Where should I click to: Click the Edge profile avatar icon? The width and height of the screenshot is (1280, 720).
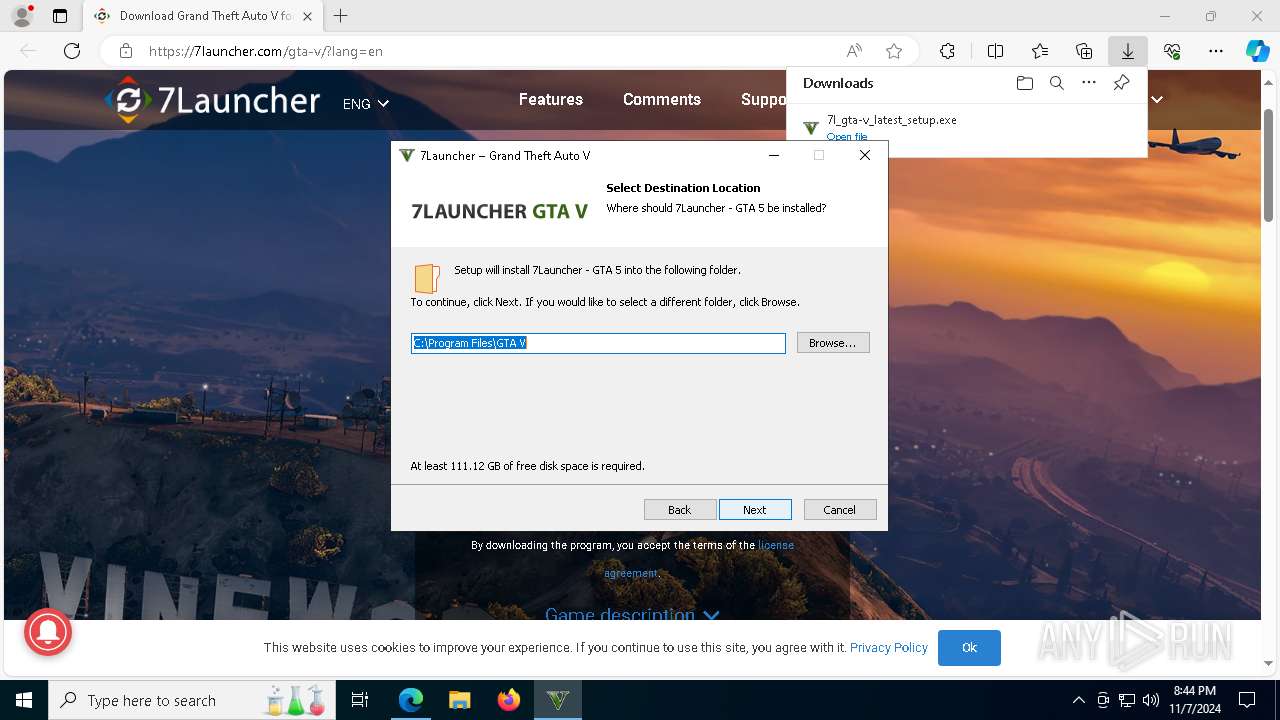coord(21,16)
